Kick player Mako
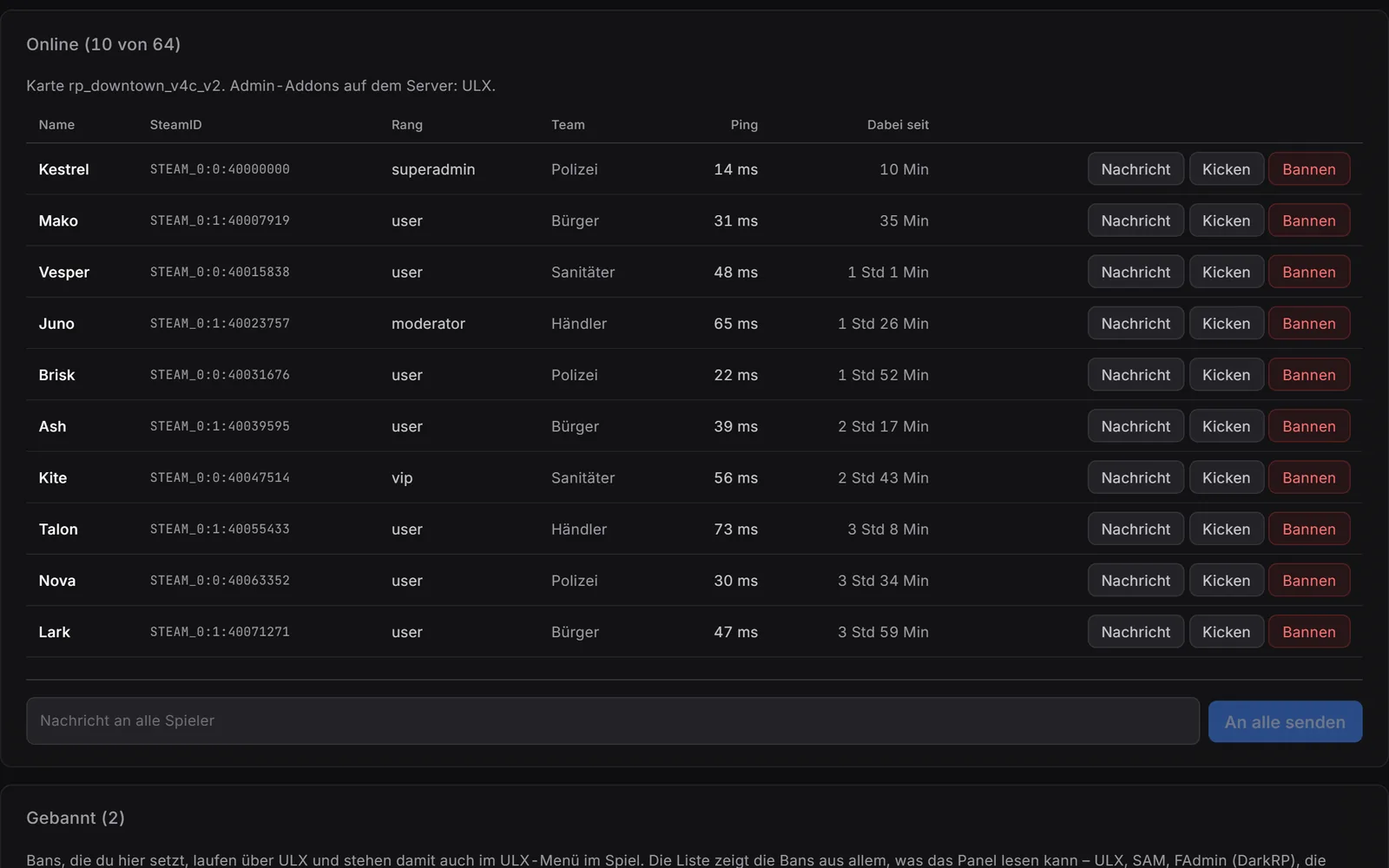 (x=1226, y=220)
